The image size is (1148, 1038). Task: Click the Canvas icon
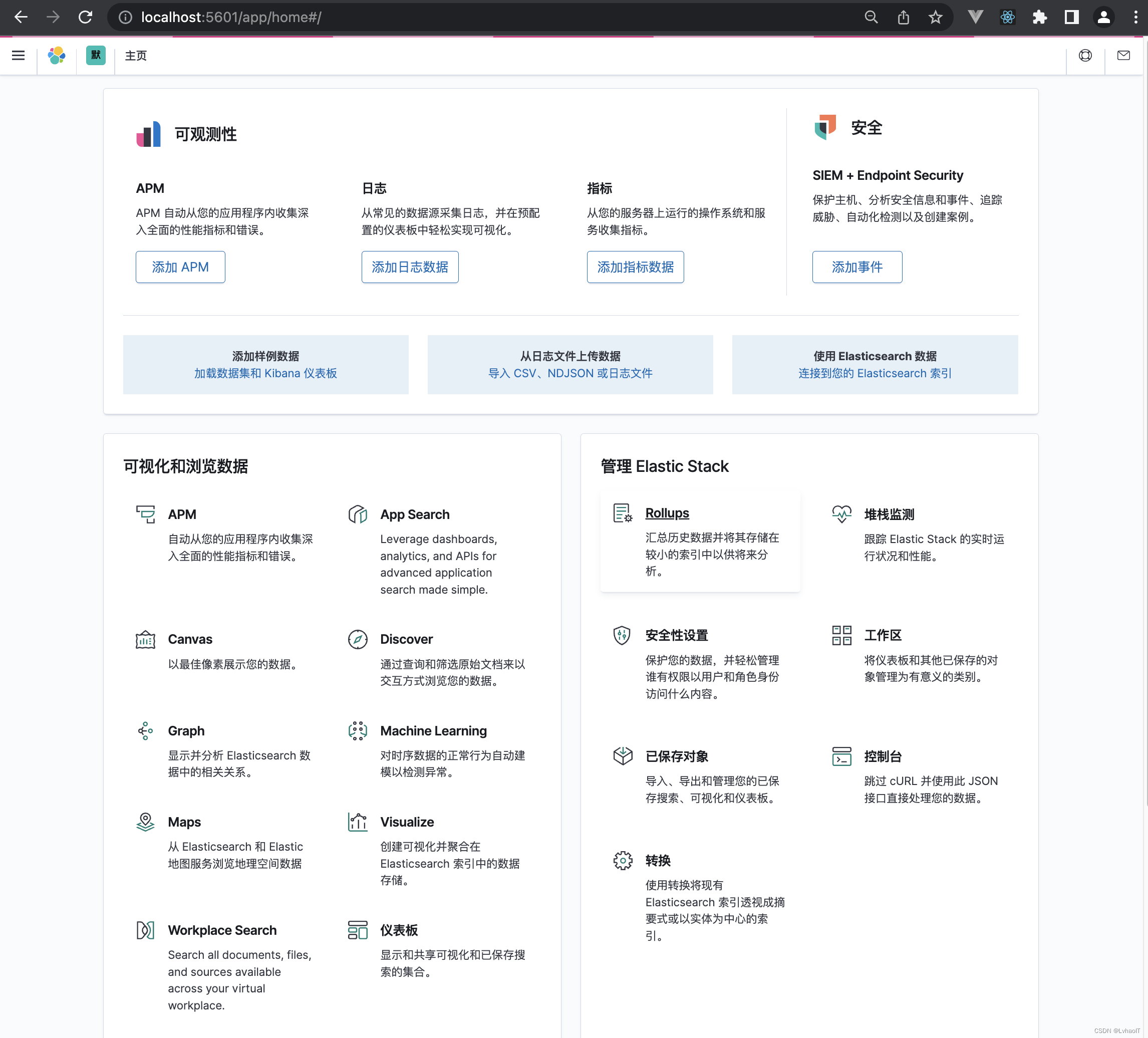(145, 639)
